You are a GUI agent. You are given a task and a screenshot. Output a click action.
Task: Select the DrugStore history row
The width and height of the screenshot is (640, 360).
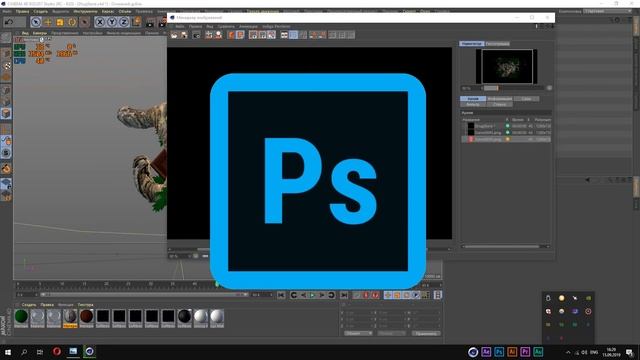click(x=506, y=126)
